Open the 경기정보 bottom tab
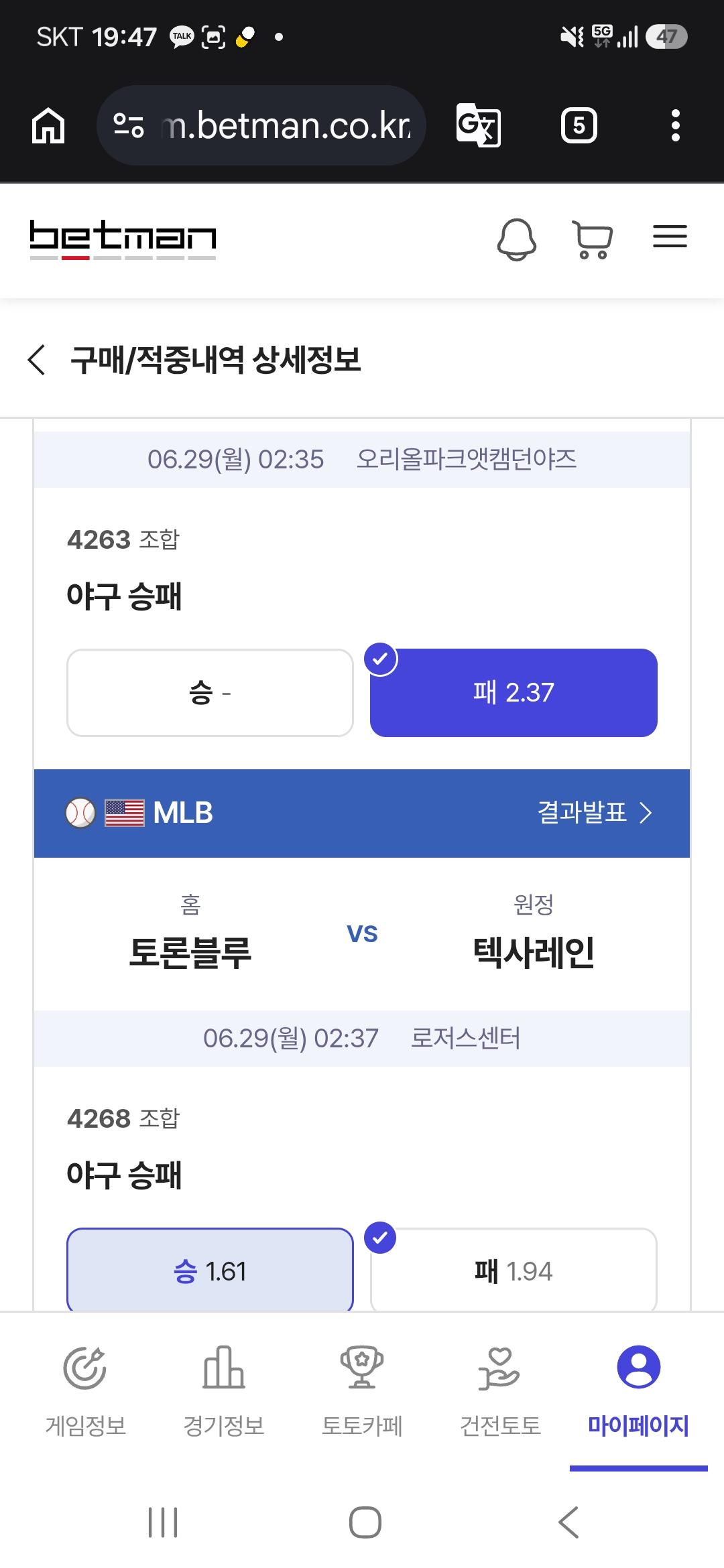724x1568 pixels. pyautogui.click(x=224, y=1392)
